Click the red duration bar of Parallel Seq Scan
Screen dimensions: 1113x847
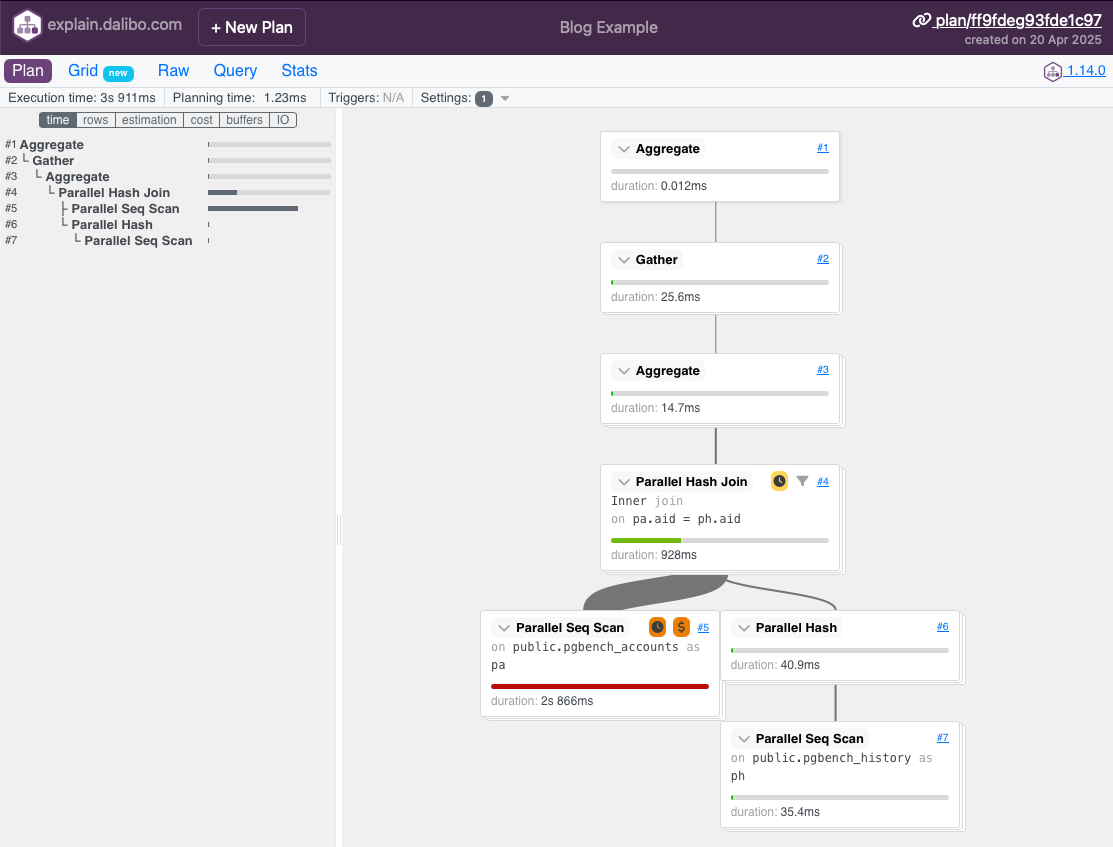tap(600, 686)
